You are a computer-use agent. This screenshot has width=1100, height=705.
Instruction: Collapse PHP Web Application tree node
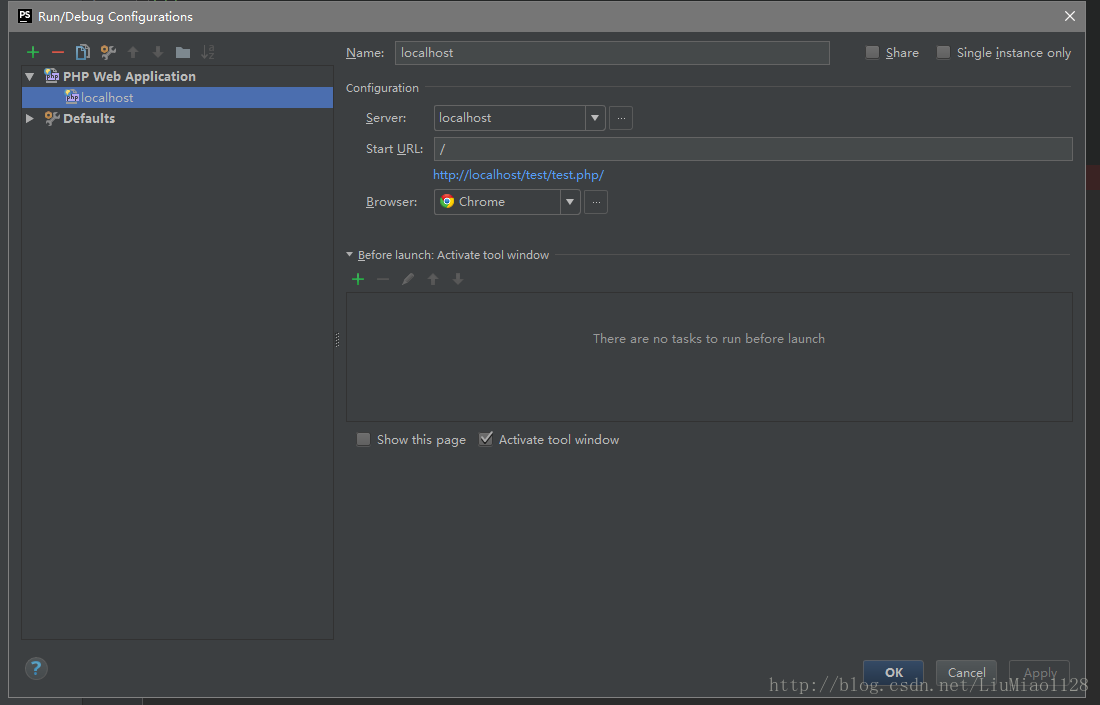29,76
